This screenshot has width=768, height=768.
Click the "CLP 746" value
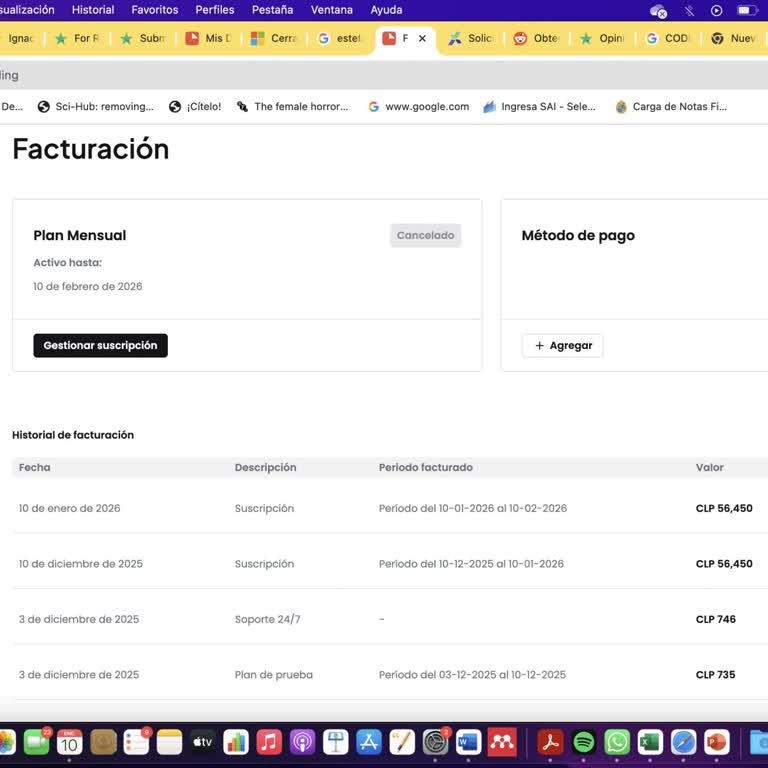point(716,619)
